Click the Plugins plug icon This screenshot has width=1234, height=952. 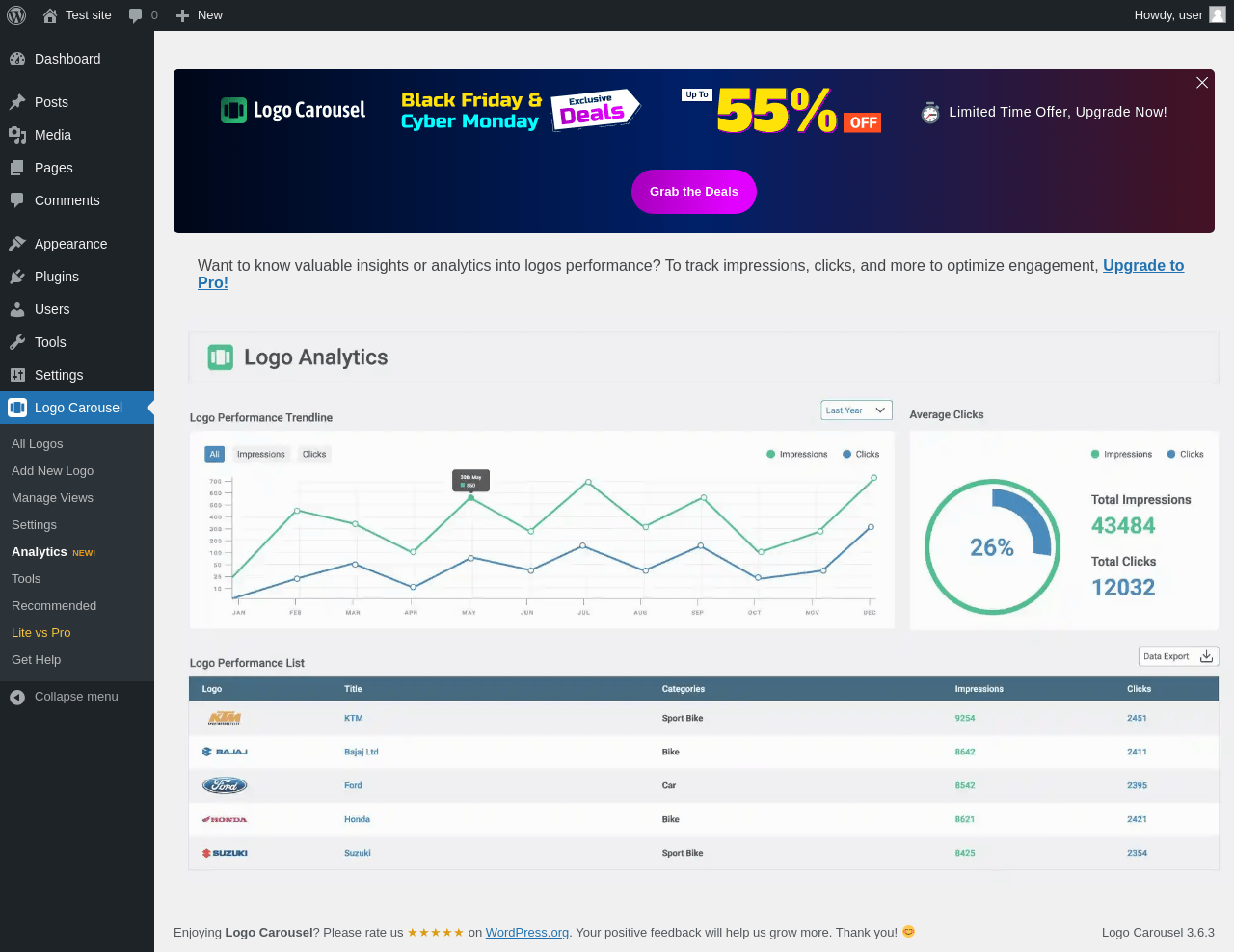(17, 277)
